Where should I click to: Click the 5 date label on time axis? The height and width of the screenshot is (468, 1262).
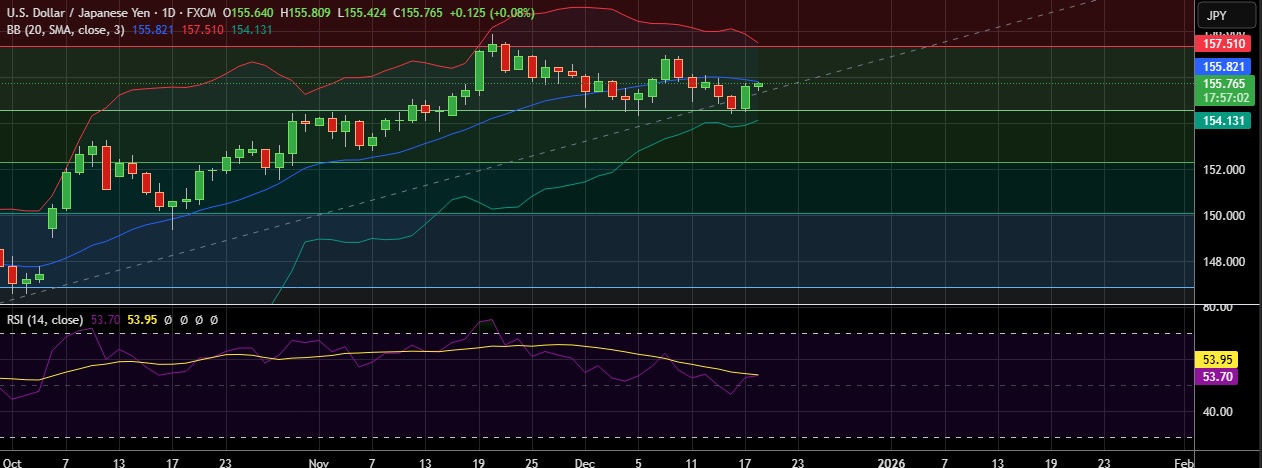[x=638, y=464]
